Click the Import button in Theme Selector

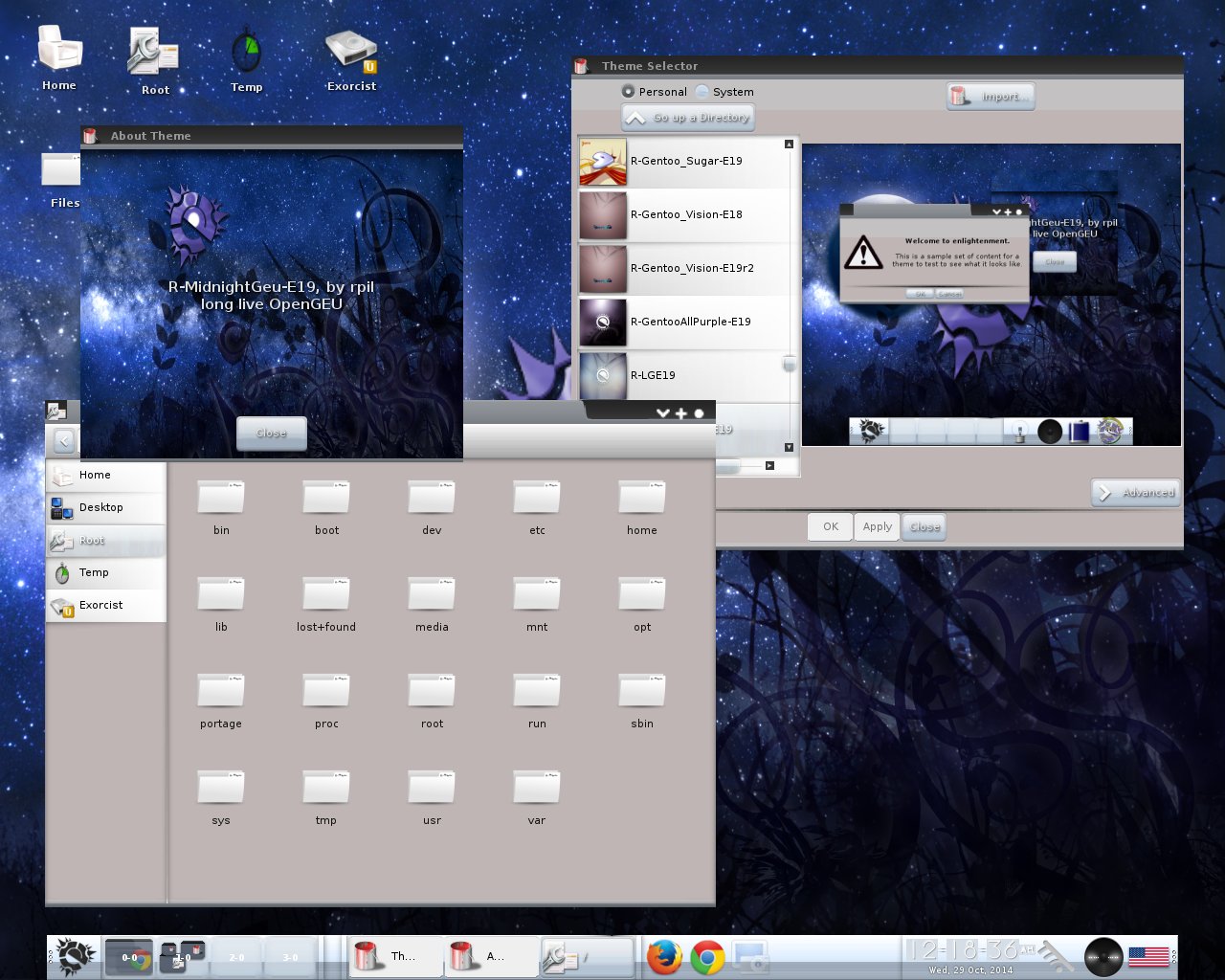(x=991, y=96)
